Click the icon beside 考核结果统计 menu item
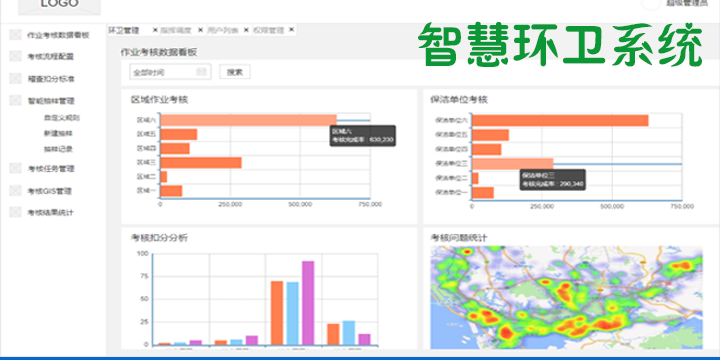This screenshot has height=360, width=720. point(15,212)
